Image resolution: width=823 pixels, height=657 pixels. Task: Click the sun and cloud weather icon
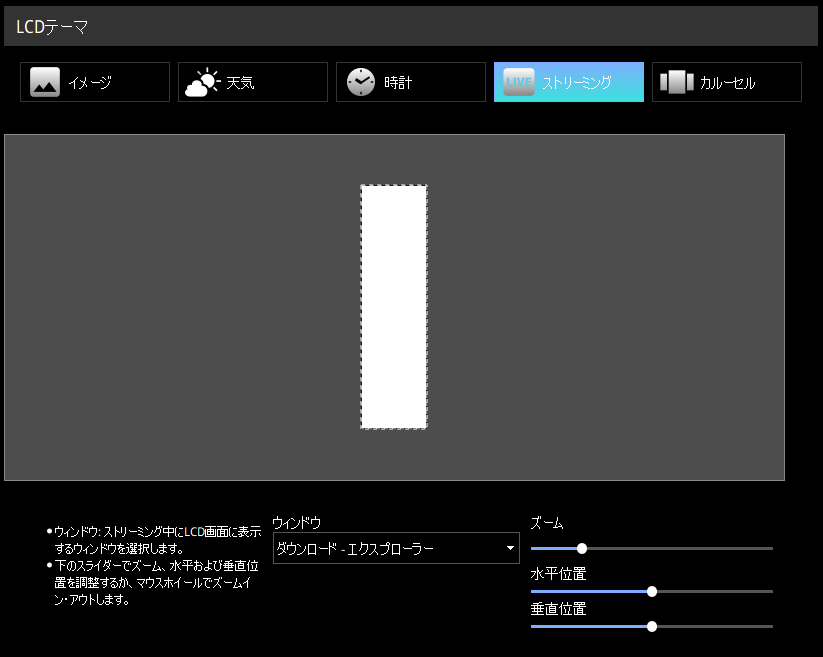coord(202,82)
